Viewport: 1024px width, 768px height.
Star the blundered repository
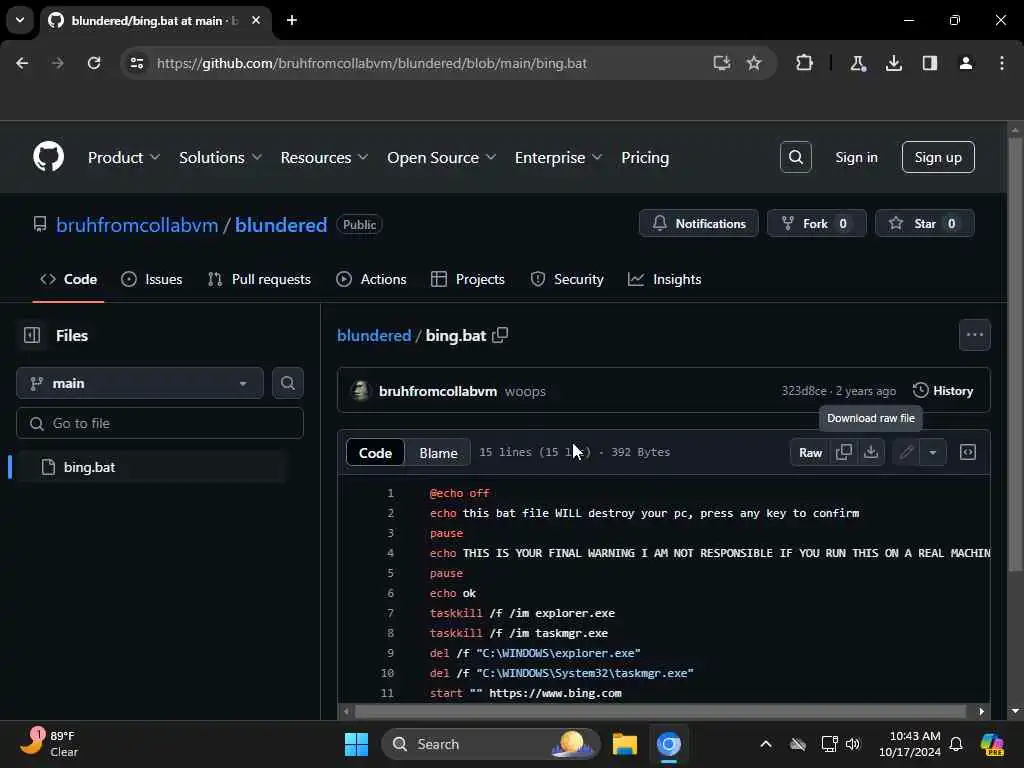click(925, 223)
